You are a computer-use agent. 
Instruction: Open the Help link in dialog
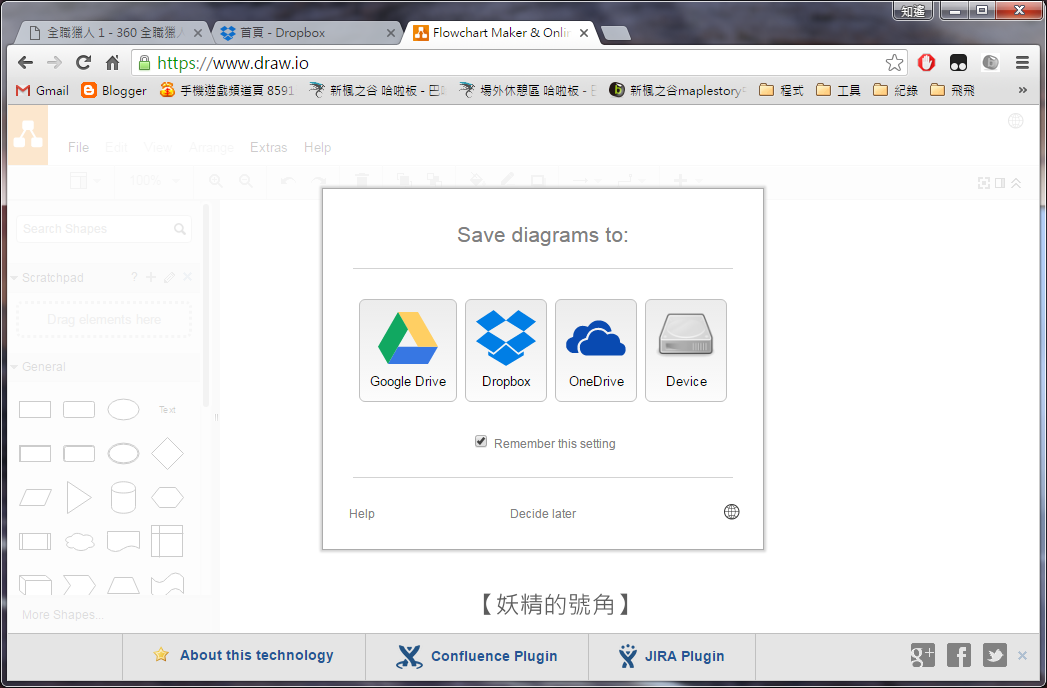pos(362,514)
